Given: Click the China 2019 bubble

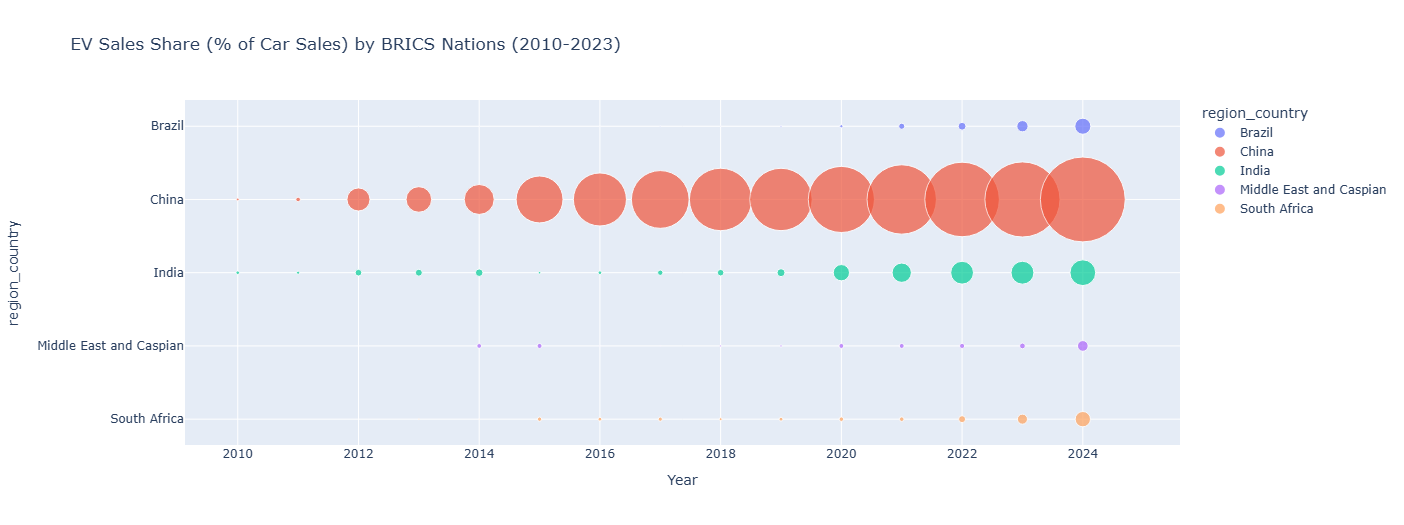Looking at the screenshot, I should [781, 199].
